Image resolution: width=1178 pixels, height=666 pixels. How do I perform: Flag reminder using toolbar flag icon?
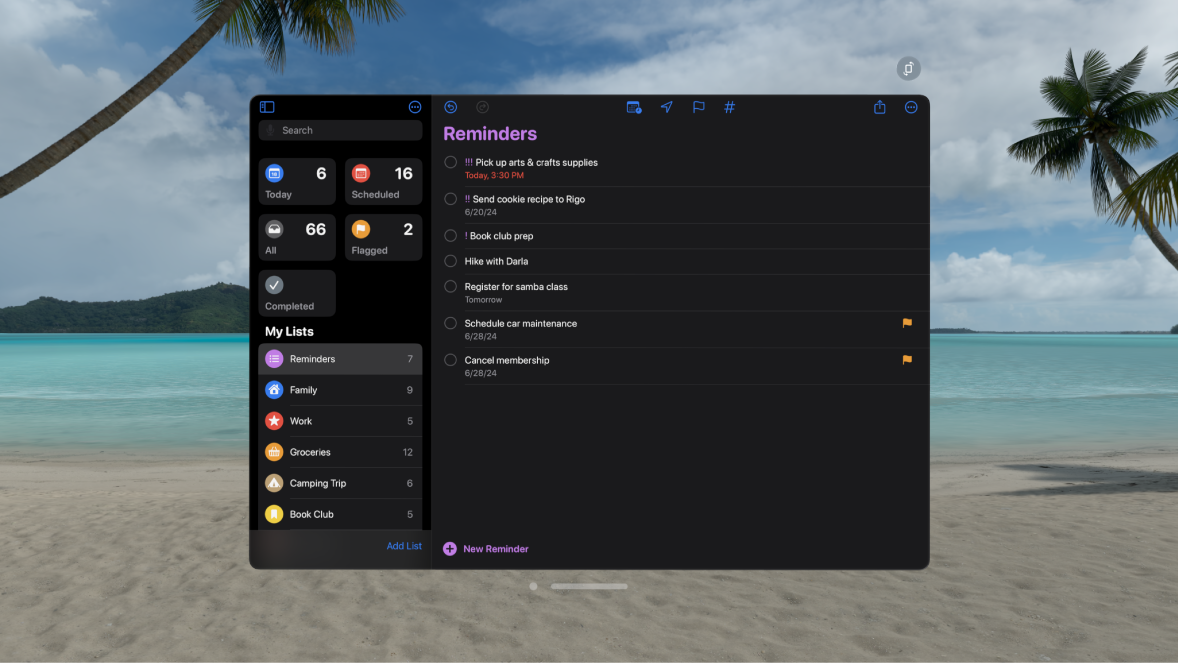point(699,107)
